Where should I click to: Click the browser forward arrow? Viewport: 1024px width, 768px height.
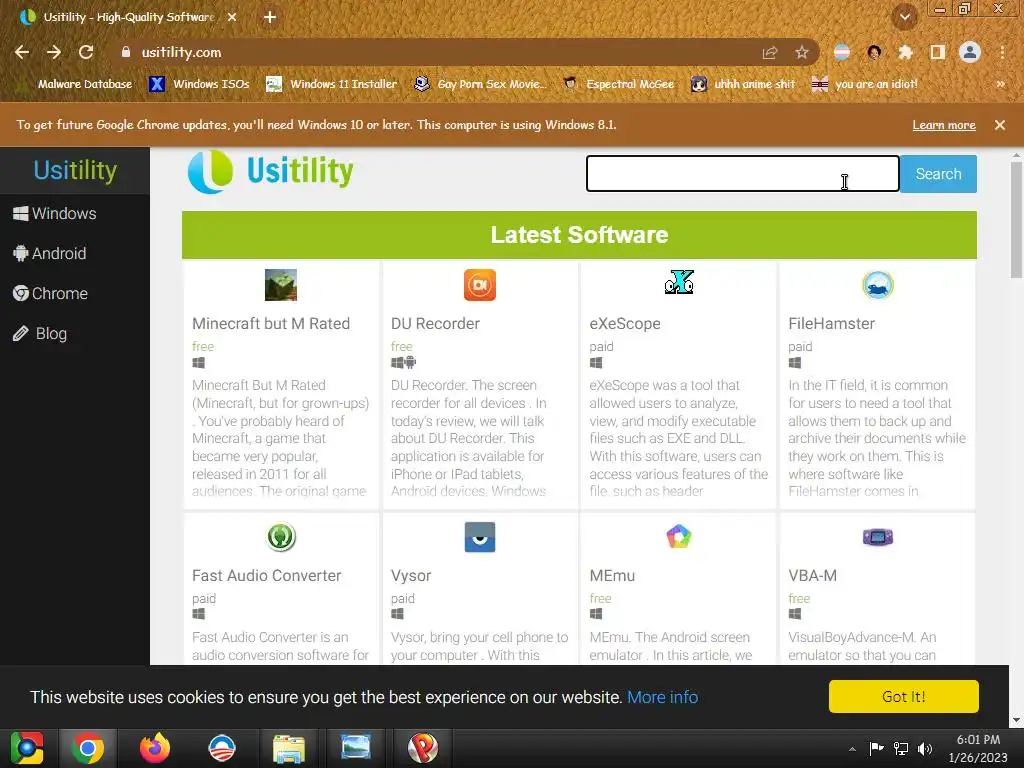point(54,52)
